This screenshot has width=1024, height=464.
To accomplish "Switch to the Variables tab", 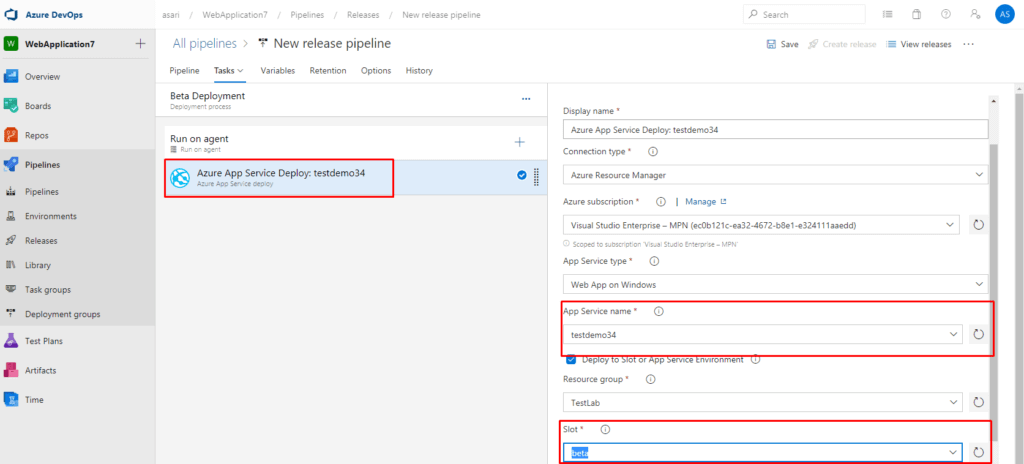I will 277,71.
